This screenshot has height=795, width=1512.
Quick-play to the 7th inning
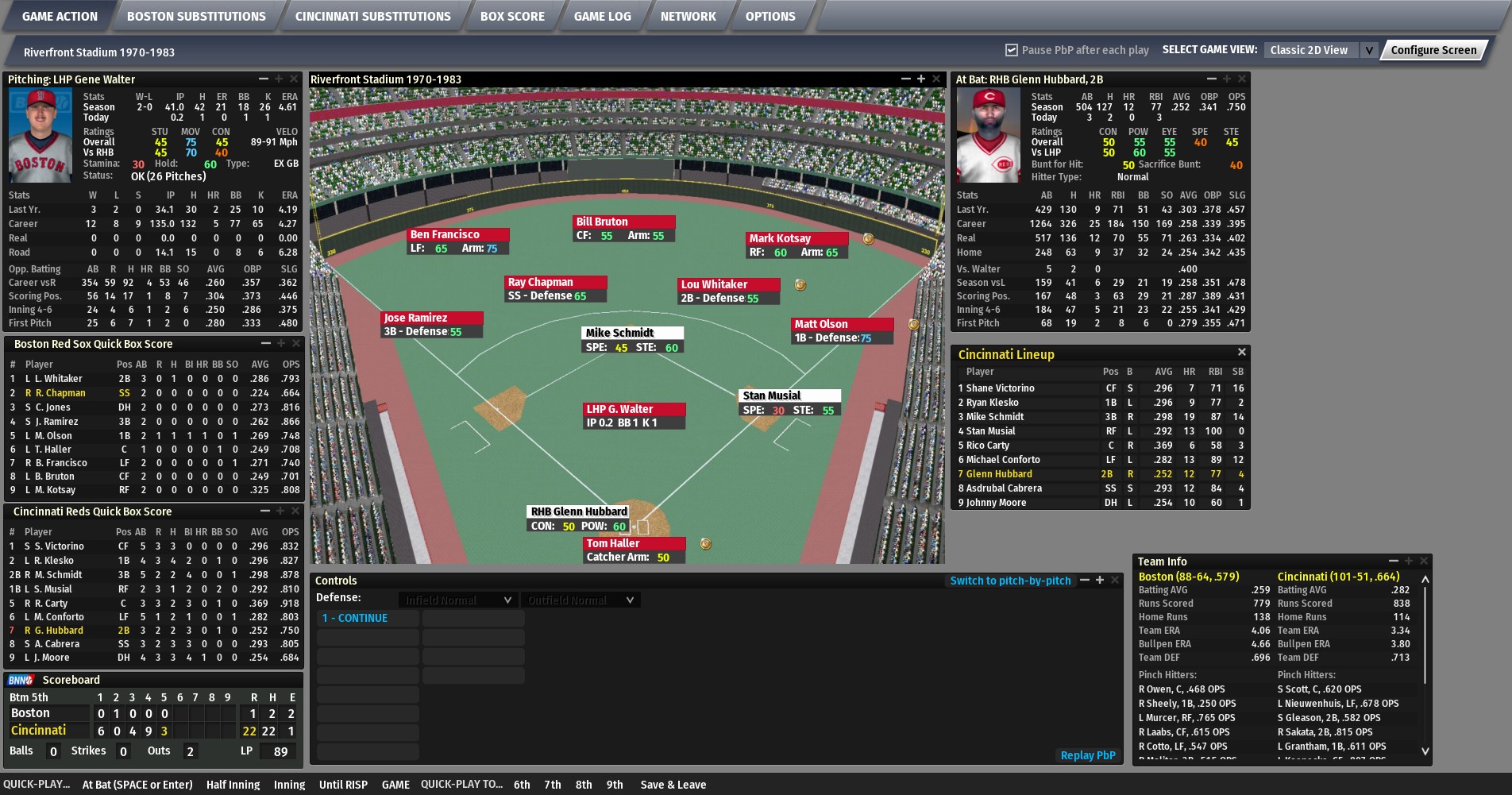click(553, 785)
